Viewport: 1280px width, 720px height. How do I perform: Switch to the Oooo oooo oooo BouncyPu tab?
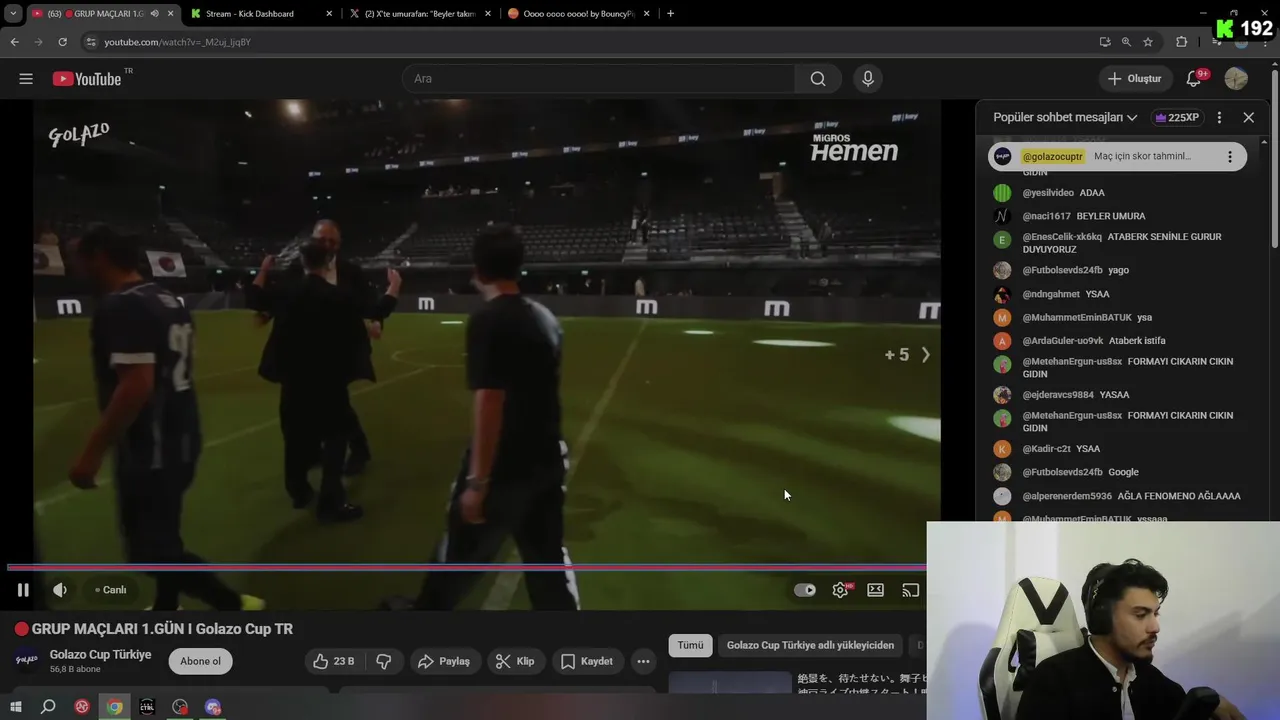[x=578, y=14]
